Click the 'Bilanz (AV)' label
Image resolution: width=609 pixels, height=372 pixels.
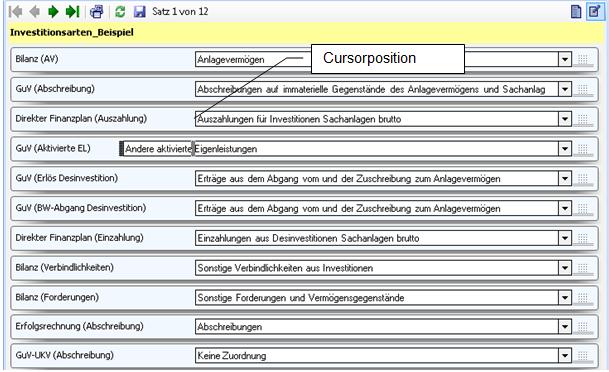[37, 59]
